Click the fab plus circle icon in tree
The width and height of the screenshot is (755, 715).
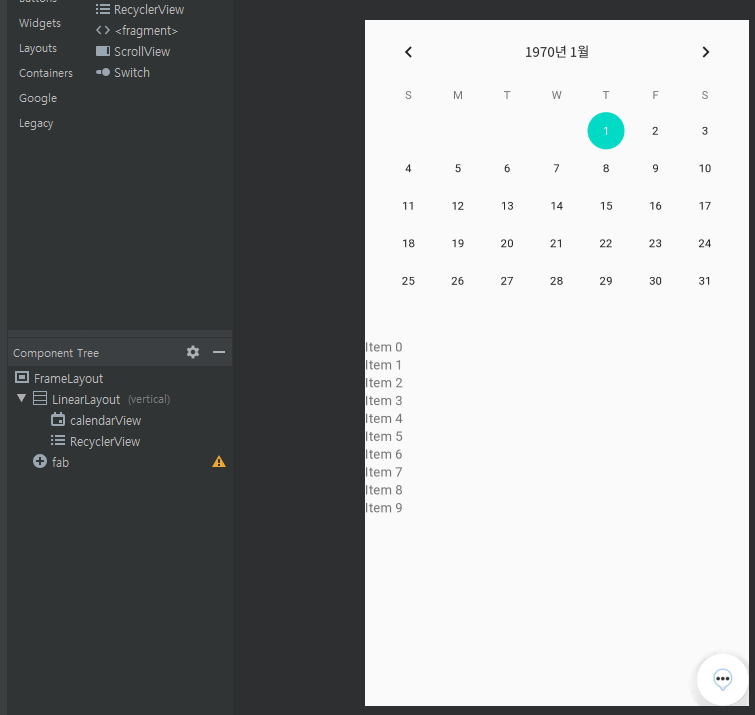tap(40, 461)
